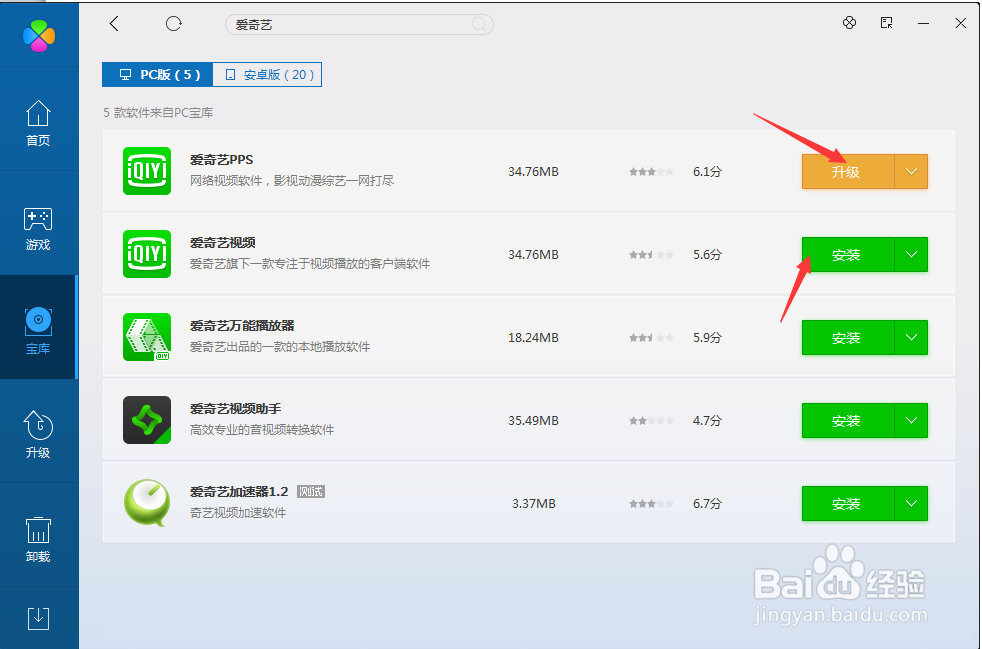Click star rating for 爱奇艺视频
The height and width of the screenshot is (649, 982).
point(651,254)
